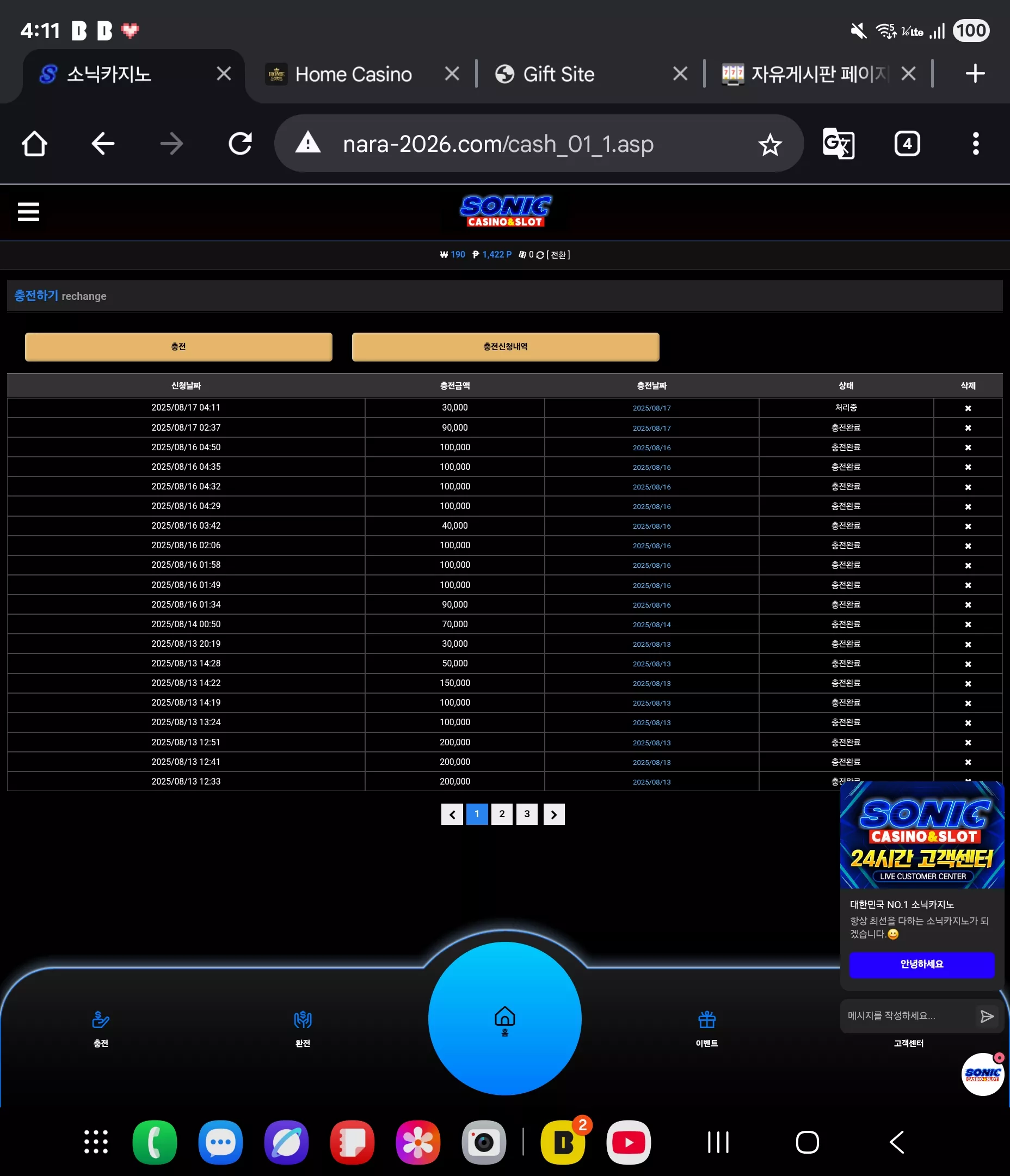Focus the chat message input field

(x=907, y=1016)
